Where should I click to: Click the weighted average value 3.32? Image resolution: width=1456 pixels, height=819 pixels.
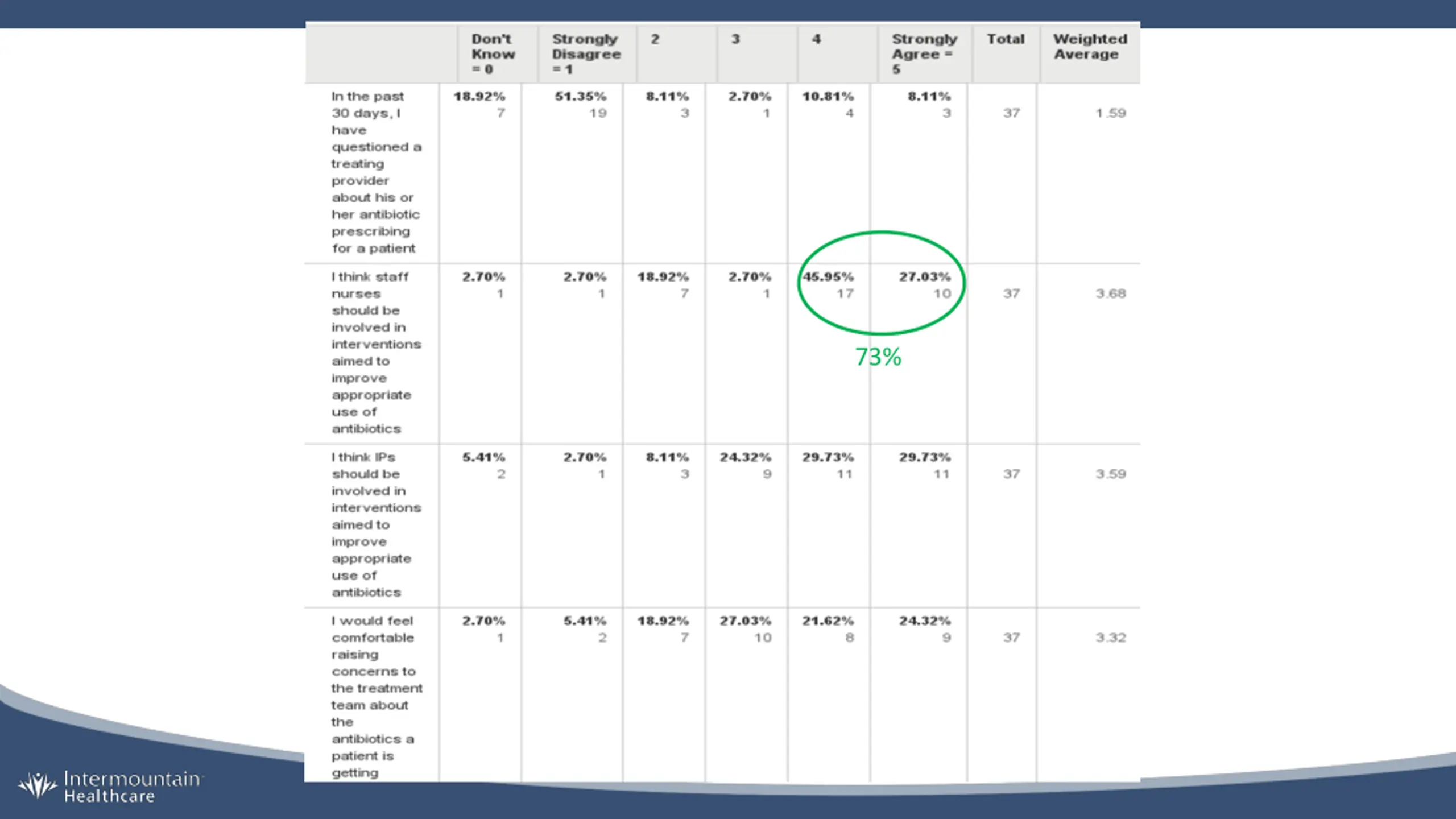(x=1111, y=638)
